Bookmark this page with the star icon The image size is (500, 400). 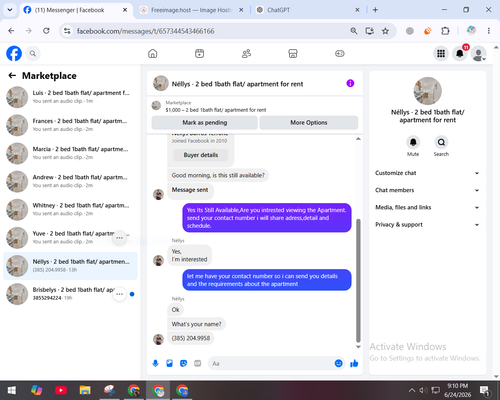[x=385, y=31]
